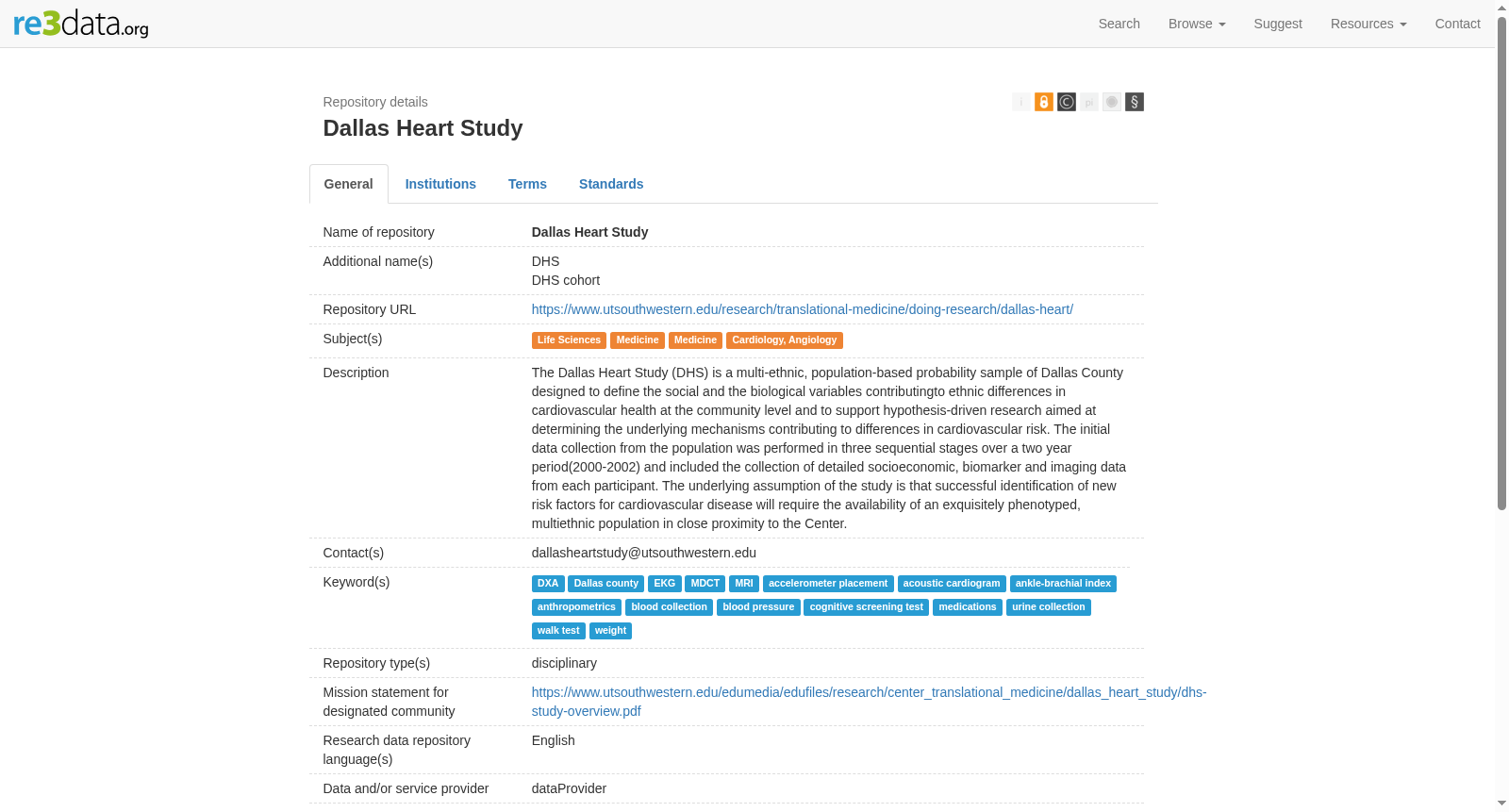
Task: Open the Dallas Heart Study repository URL
Action: [x=802, y=309]
